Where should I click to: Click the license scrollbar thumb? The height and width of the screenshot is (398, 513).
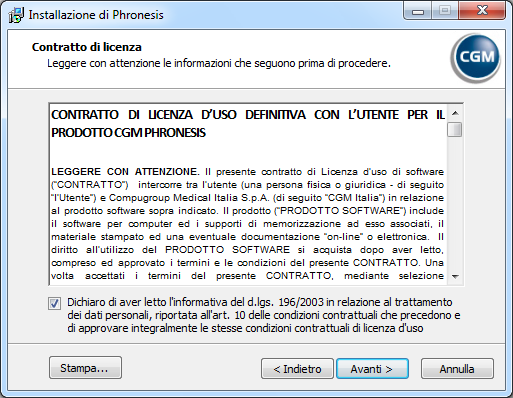pos(455,129)
